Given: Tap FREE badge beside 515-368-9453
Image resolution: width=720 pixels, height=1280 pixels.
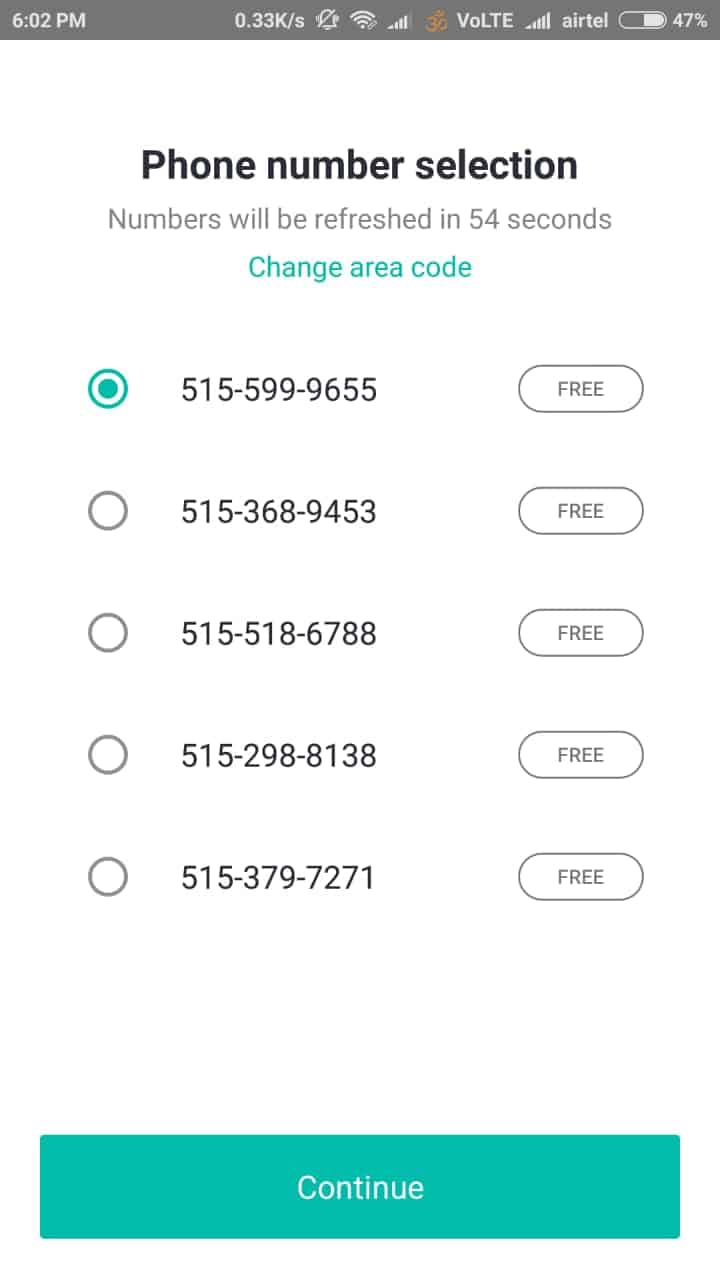Looking at the screenshot, I should 580,511.
